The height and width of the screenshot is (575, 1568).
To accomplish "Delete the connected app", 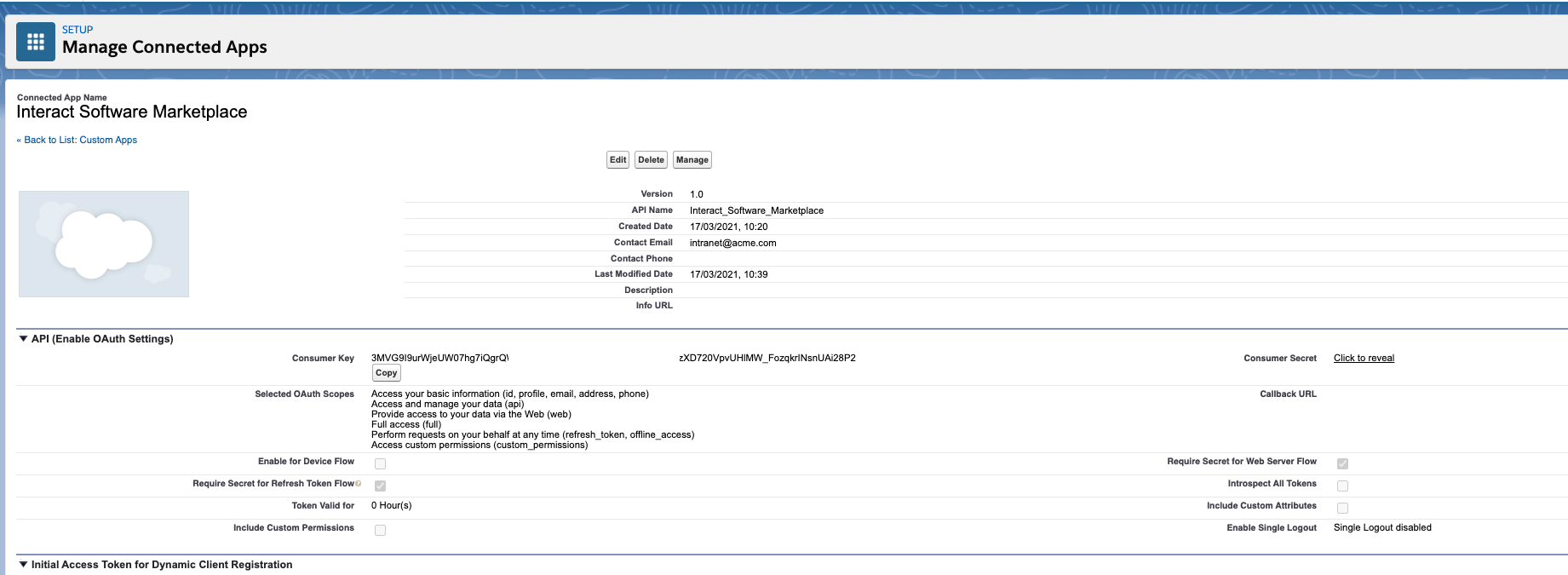I will point(651,160).
